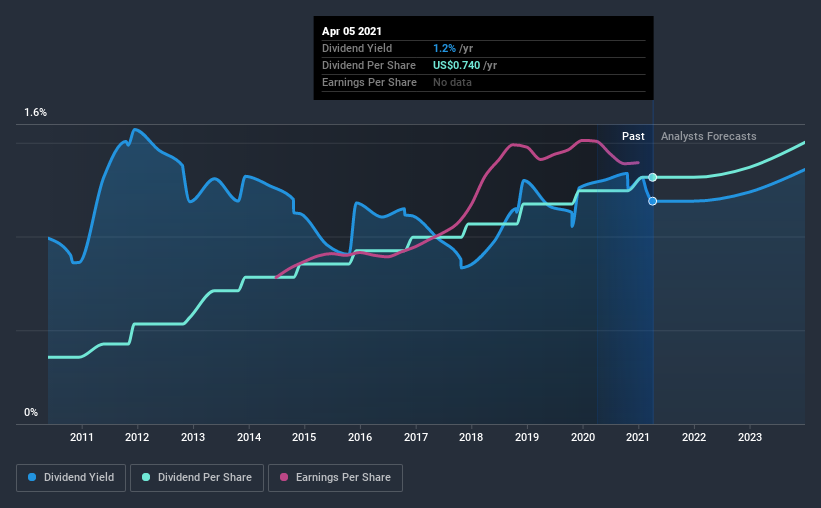This screenshot has width=821, height=508.
Task: Click the 2018 year label on axis
Action: point(471,437)
